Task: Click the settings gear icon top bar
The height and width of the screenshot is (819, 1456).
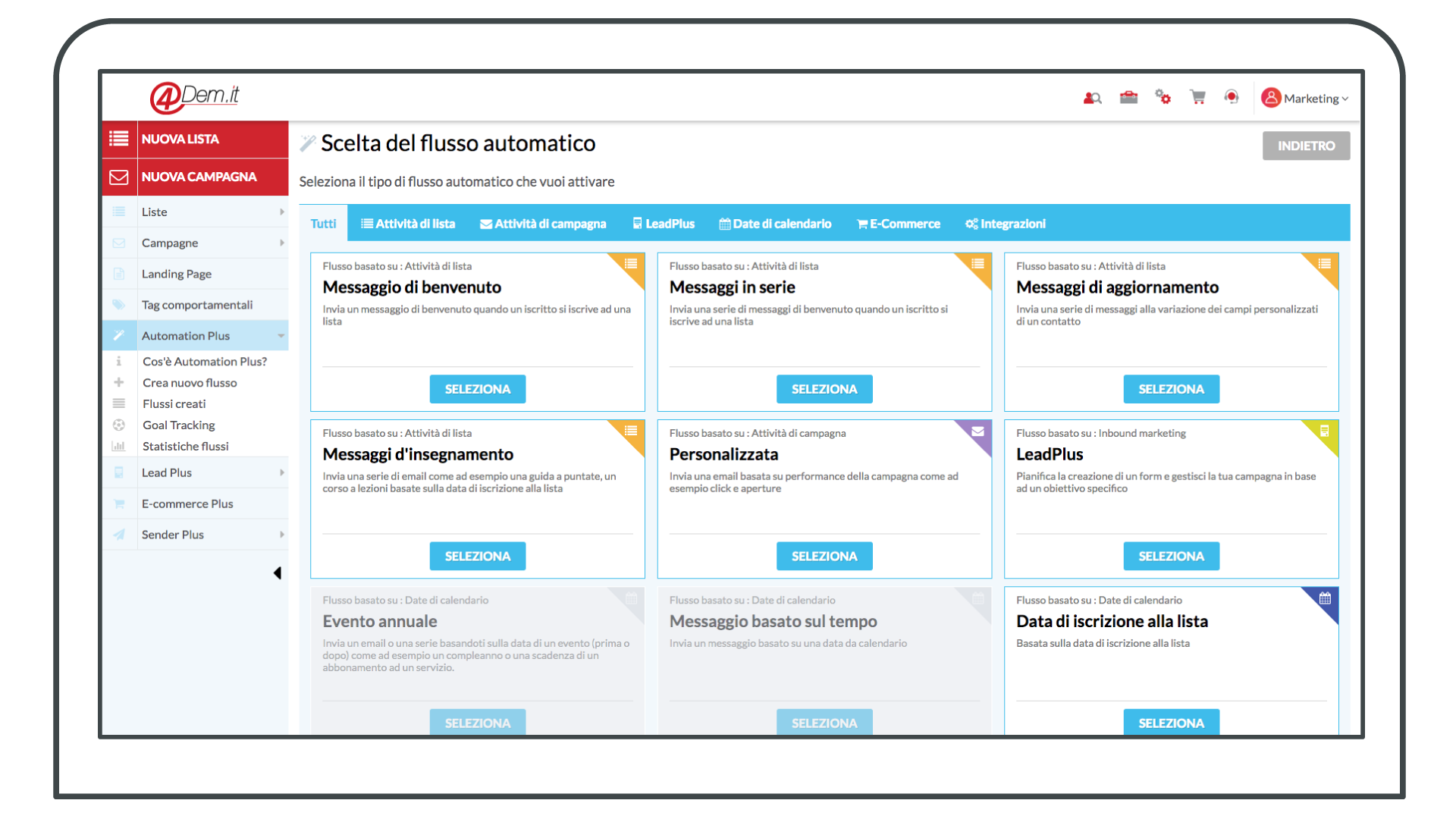Action: pyautogui.click(x=1163, y=98)
